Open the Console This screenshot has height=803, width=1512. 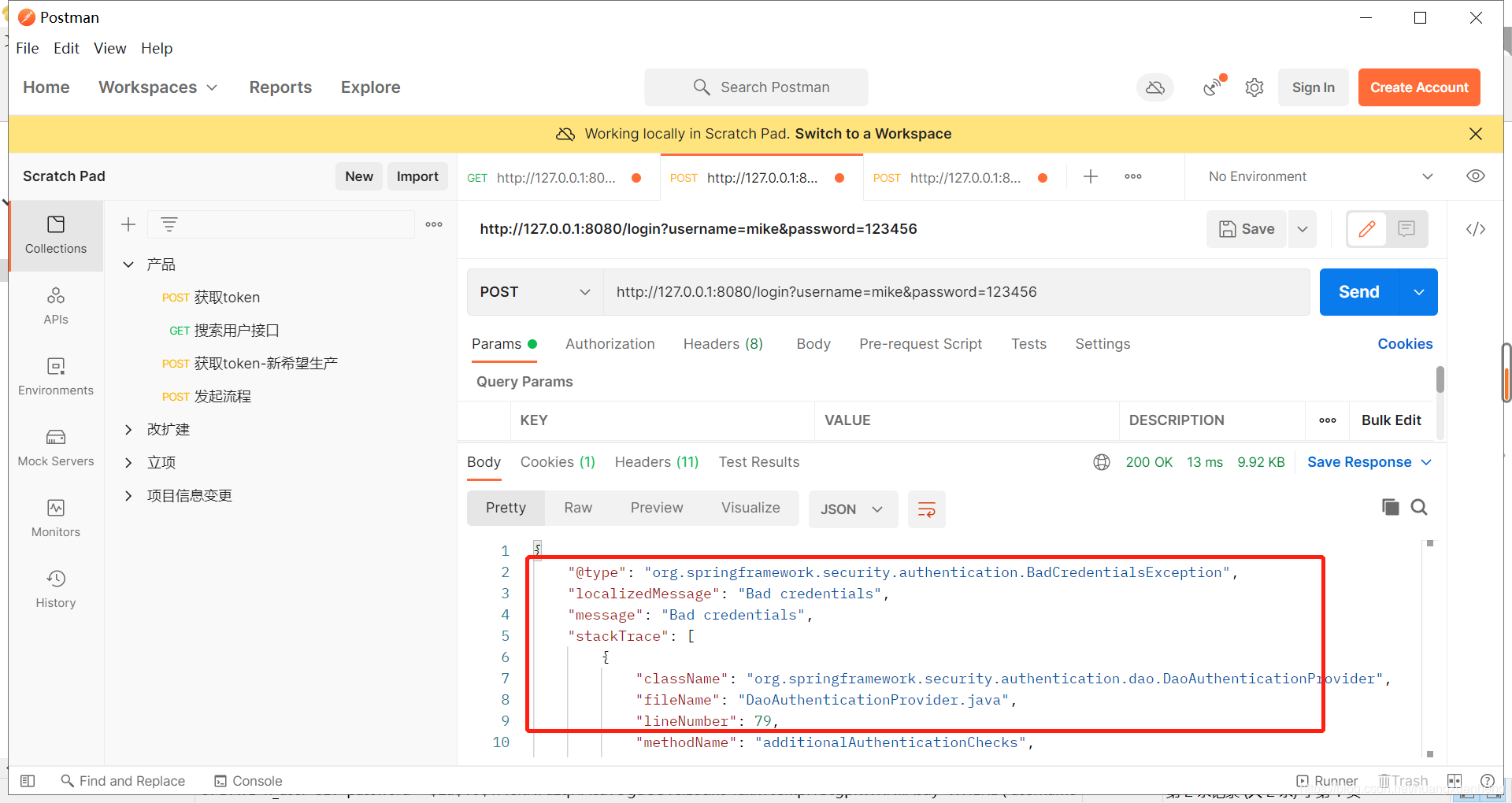(248, 781)
